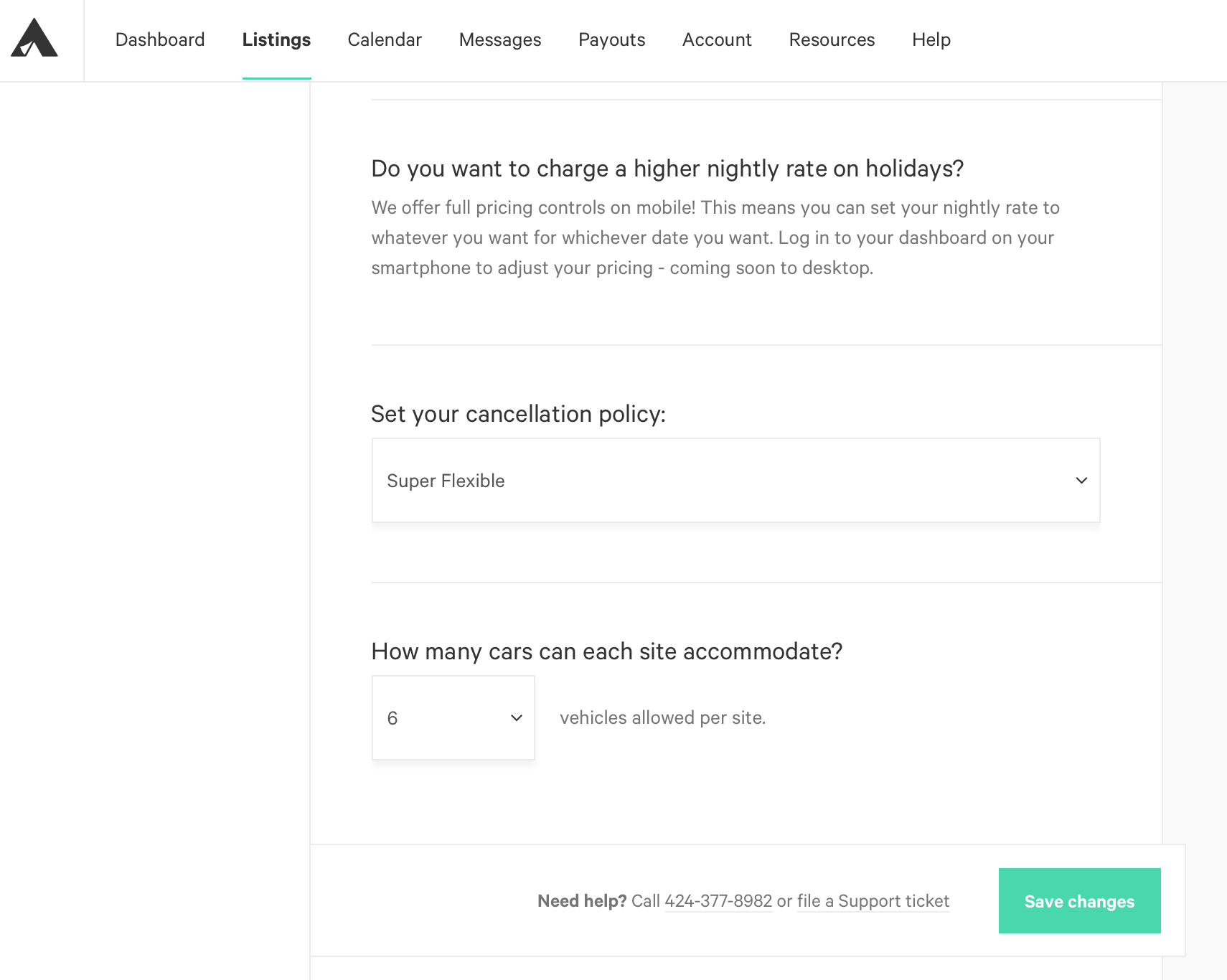Go to Resources in the navigation
The height and width of the screenshot is (980, 1227).
[832, 39]
